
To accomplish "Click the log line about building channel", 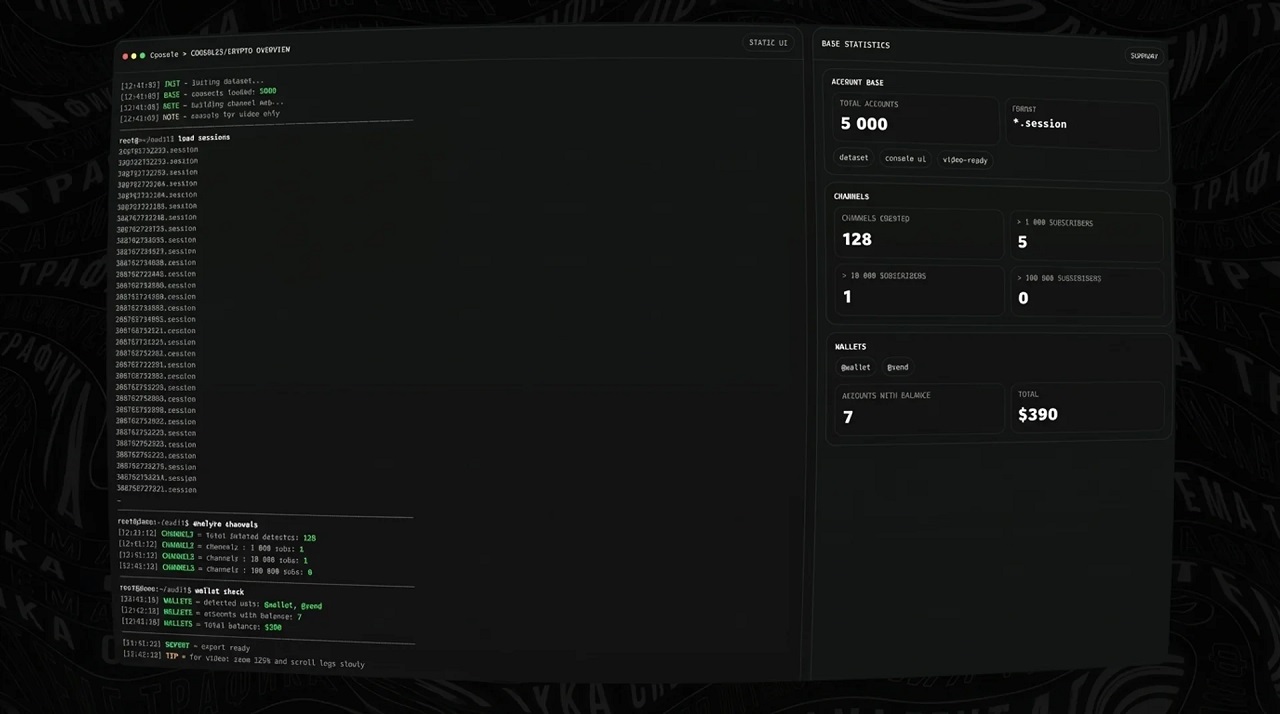I will coord(202,104).
